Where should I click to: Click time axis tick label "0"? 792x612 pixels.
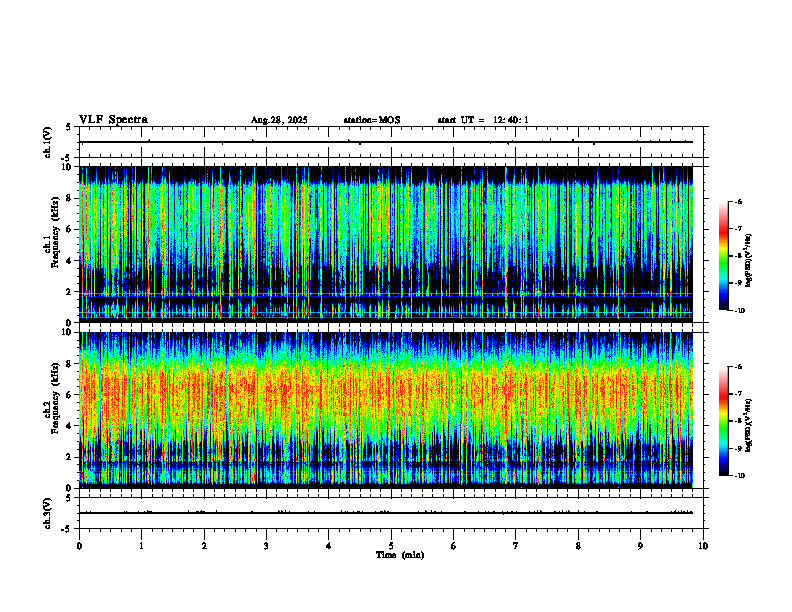click(79, 546)
